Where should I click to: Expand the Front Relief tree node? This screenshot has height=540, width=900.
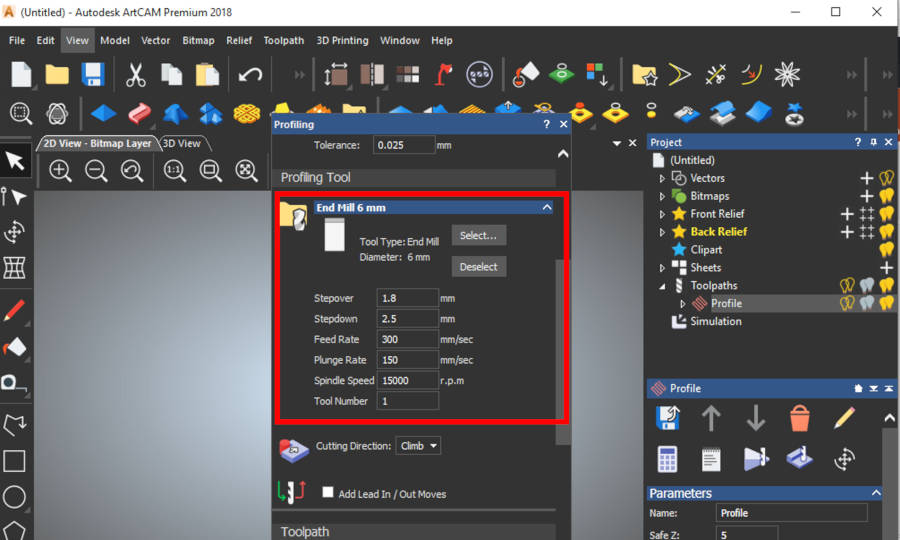(x=662, y=214)
